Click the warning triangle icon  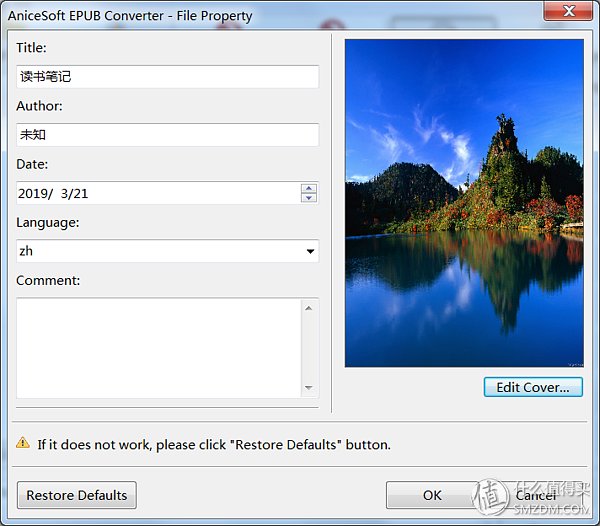pyautogui.click(x=23, y=443)
